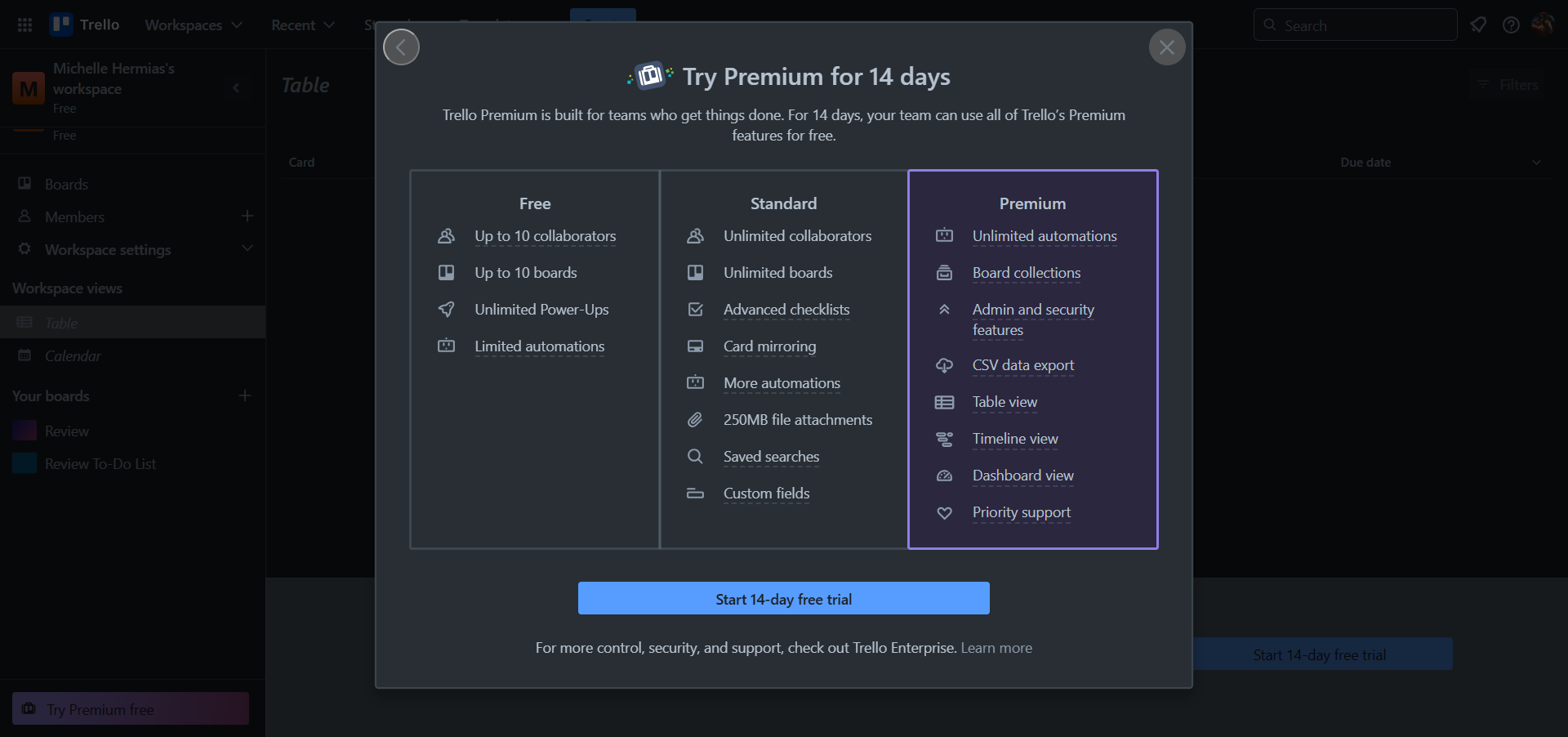Open the Due date column dropdown

tap(1536, 163)
